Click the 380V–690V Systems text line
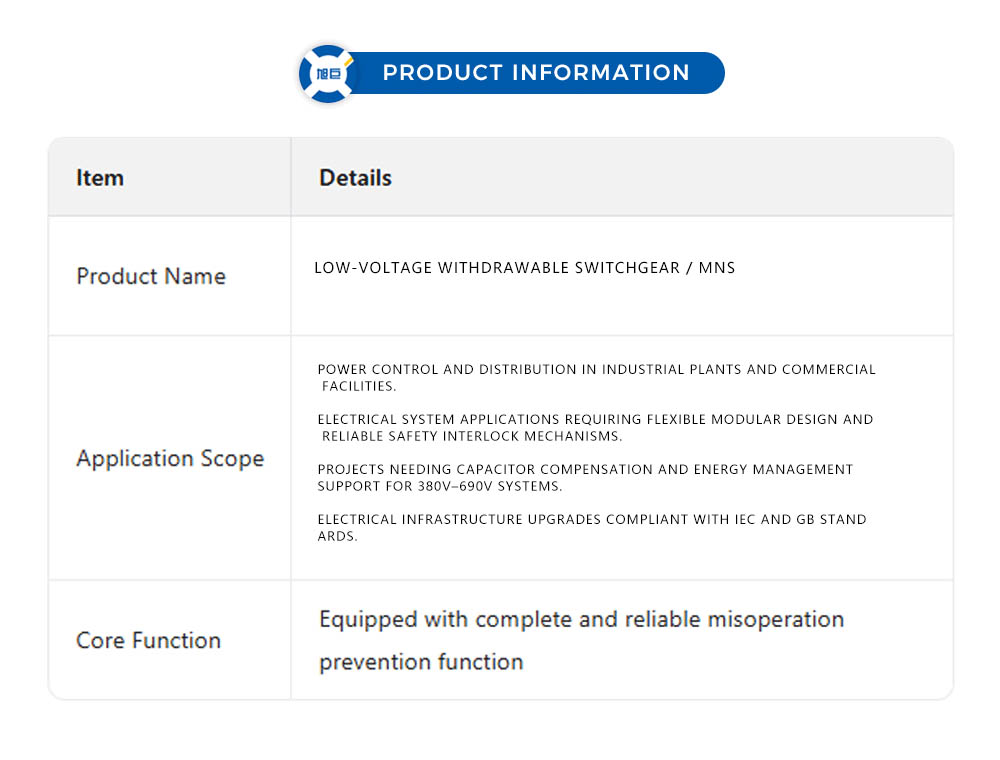Screen dimensions: 1000x760 (x=440, y=486)
